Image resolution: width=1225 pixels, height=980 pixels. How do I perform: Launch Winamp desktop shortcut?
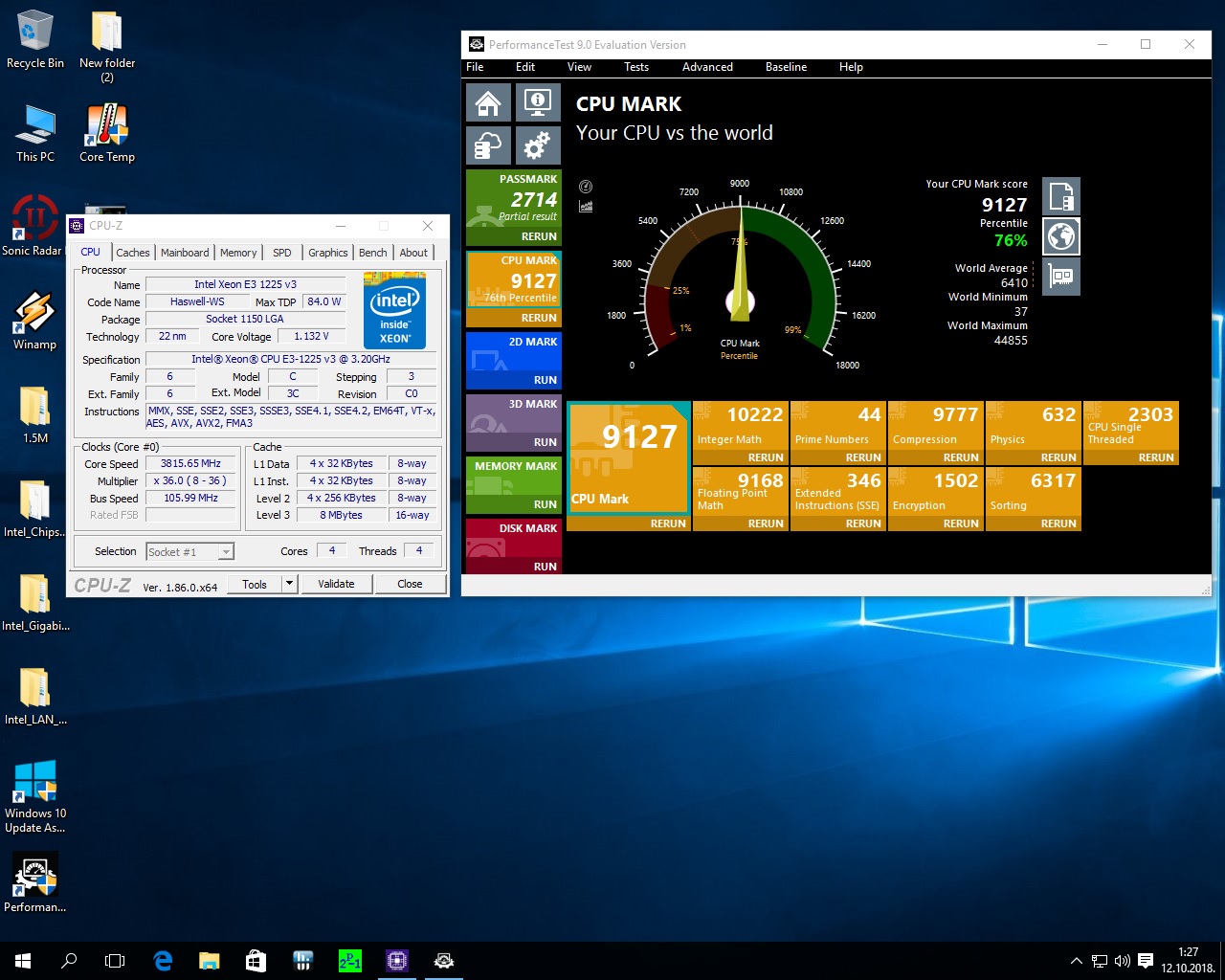34,320
